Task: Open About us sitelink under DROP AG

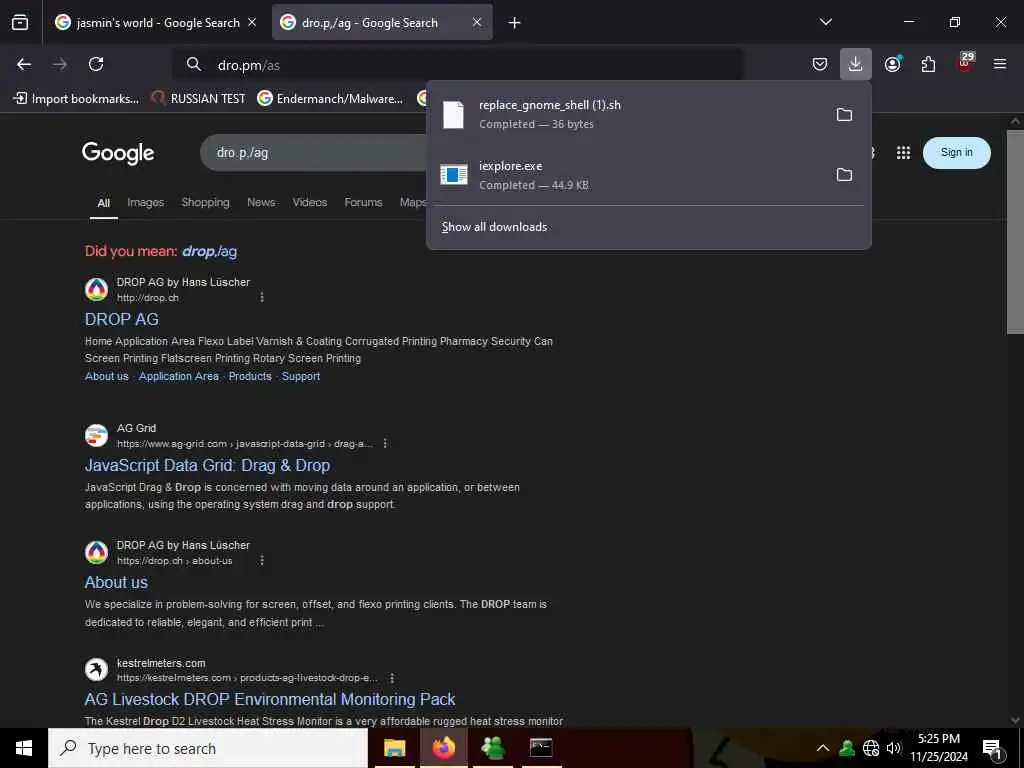Action: tap(106, 376)
